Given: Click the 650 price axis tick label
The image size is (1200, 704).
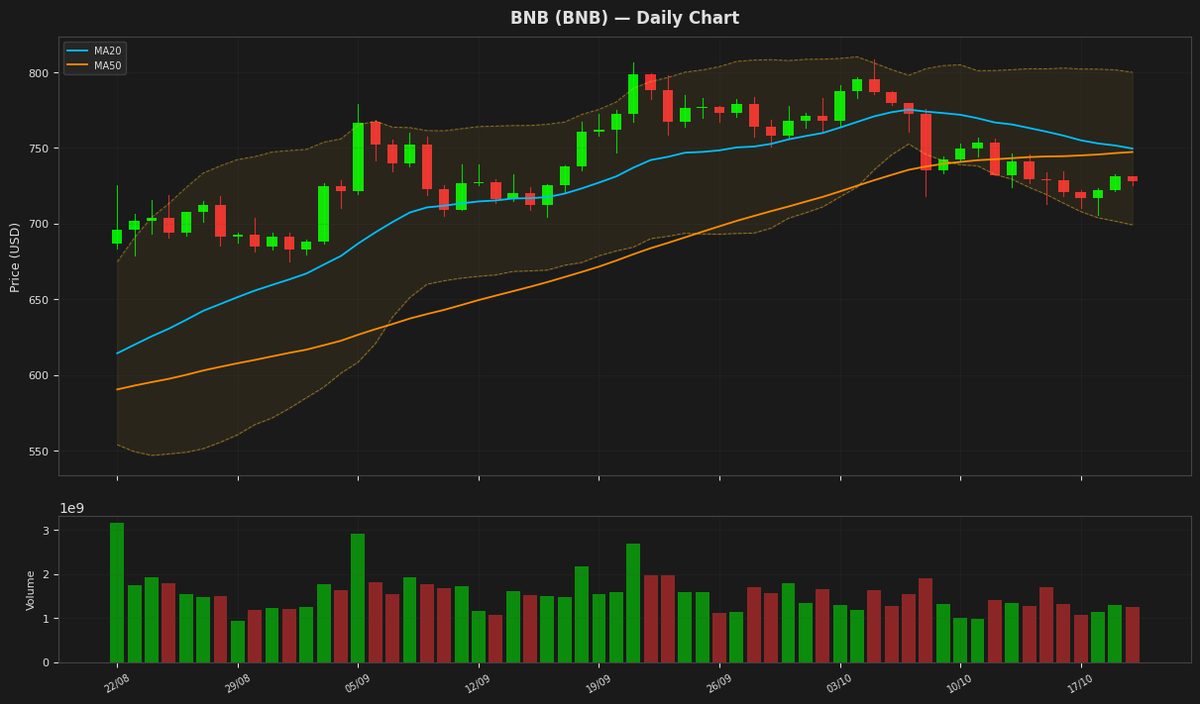Looking at the screenshot, I should pyautogui.click(x=38, y=300).
